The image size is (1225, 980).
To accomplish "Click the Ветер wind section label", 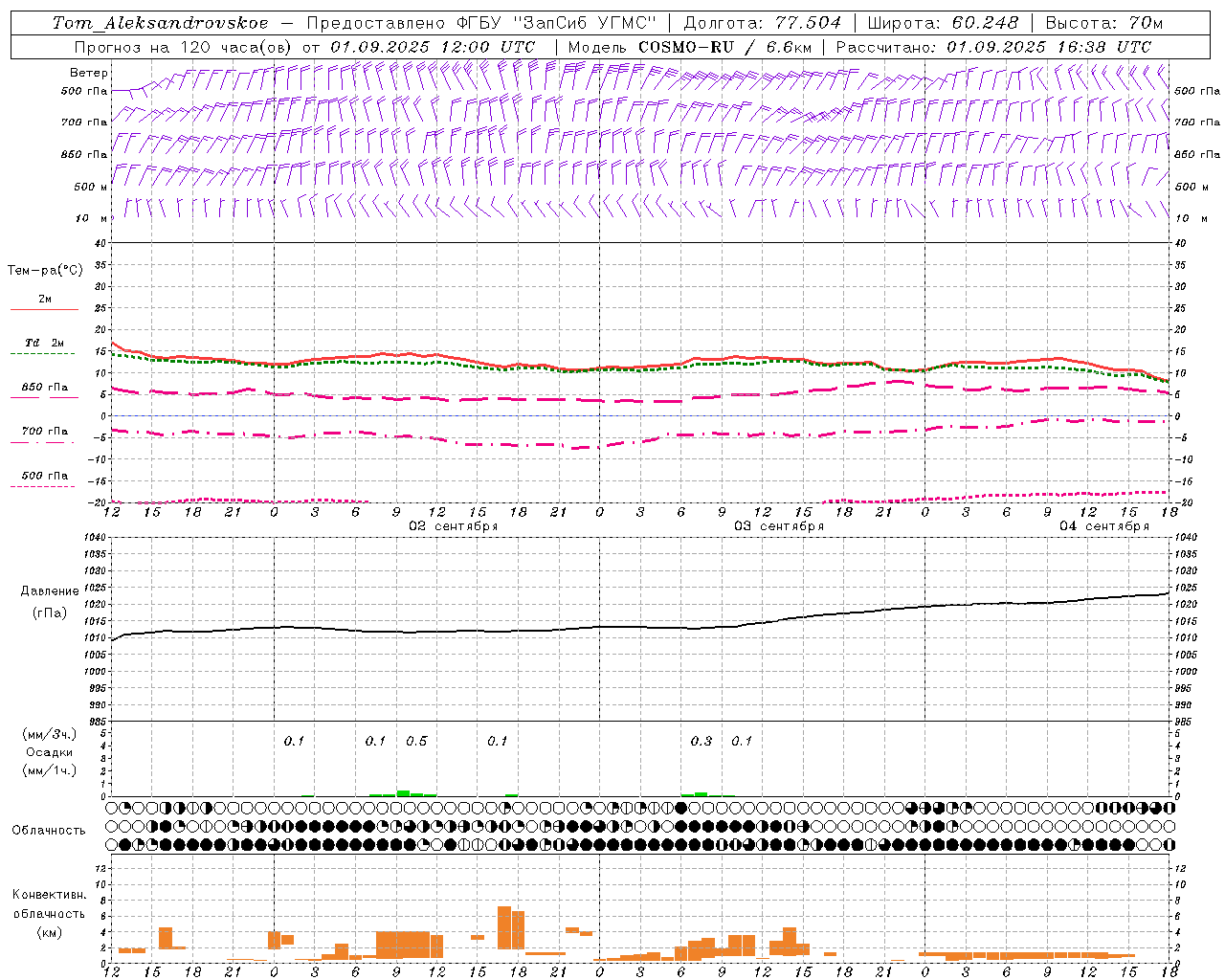I will coord(88,73).
